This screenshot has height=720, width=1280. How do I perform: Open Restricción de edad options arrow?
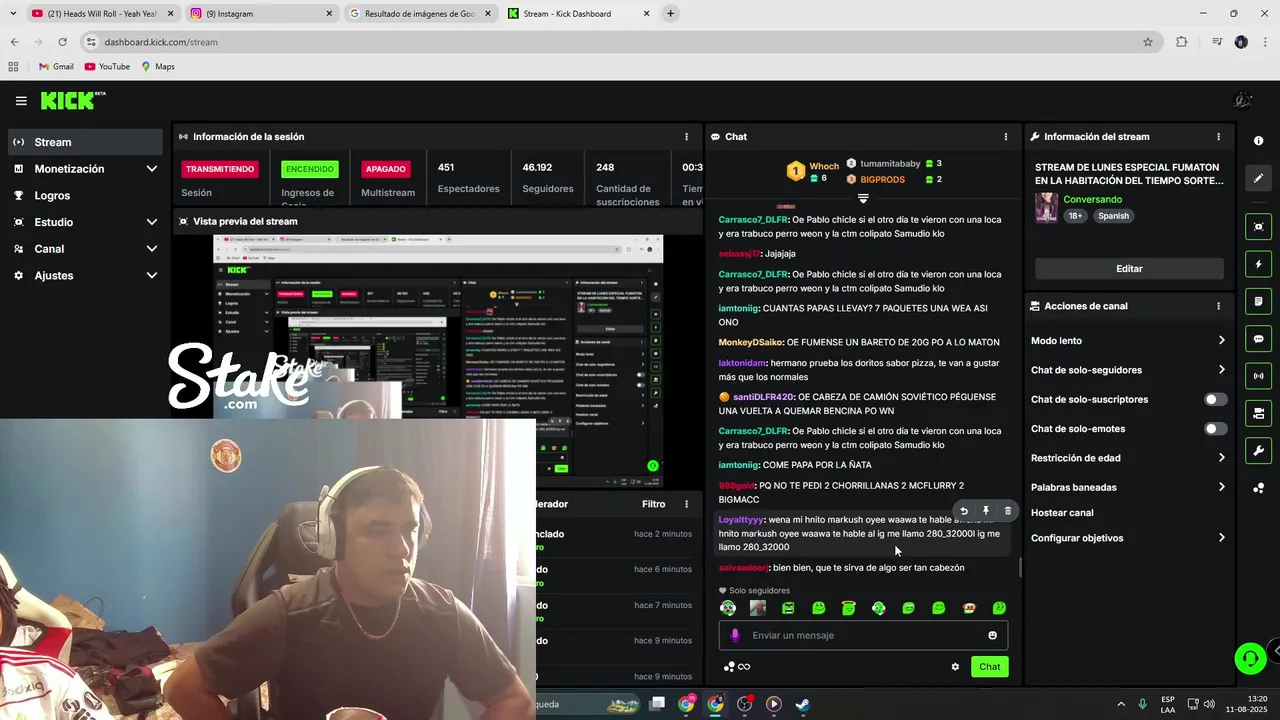point(1221,458)
